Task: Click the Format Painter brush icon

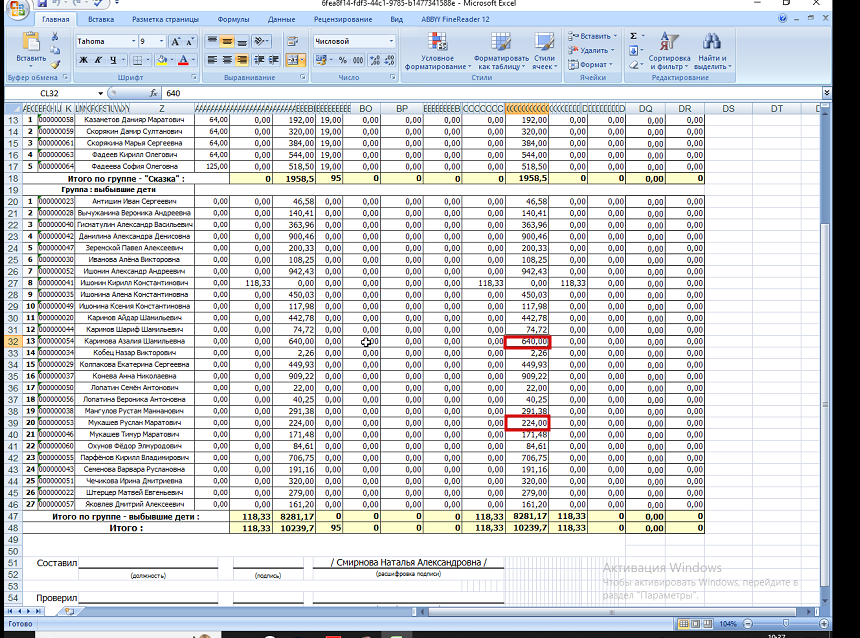Action: pos(55,65)
